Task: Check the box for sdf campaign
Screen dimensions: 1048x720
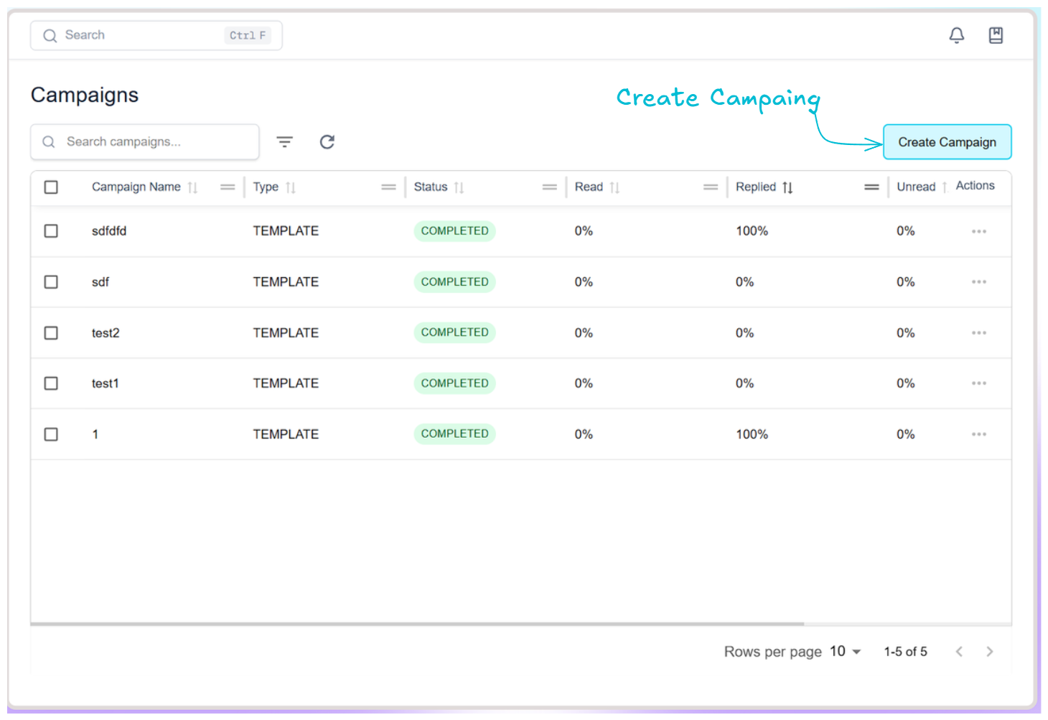Action: pos(51,282)
